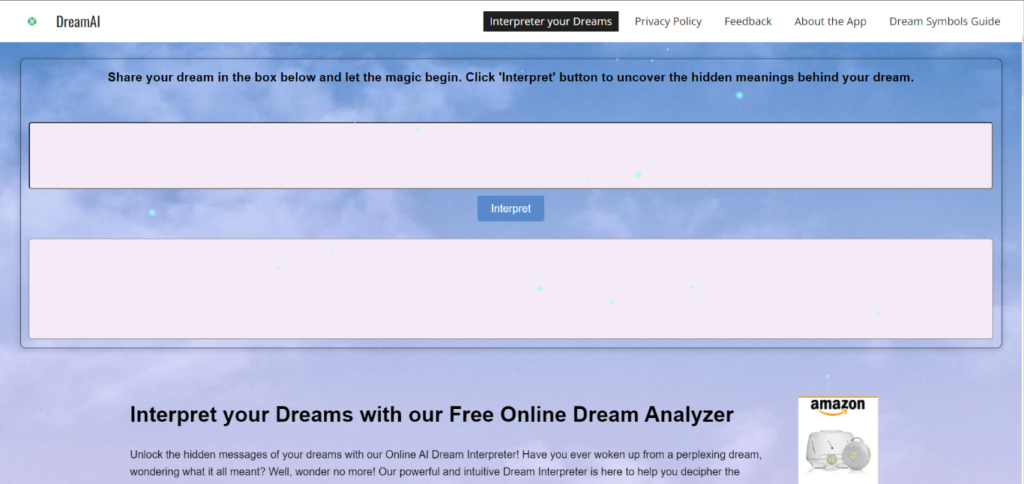Image resolution: width=1024 pixels, height=484 pixels.
Task: Click the Free Online Dream Analyzer heading
Action: 432,414
